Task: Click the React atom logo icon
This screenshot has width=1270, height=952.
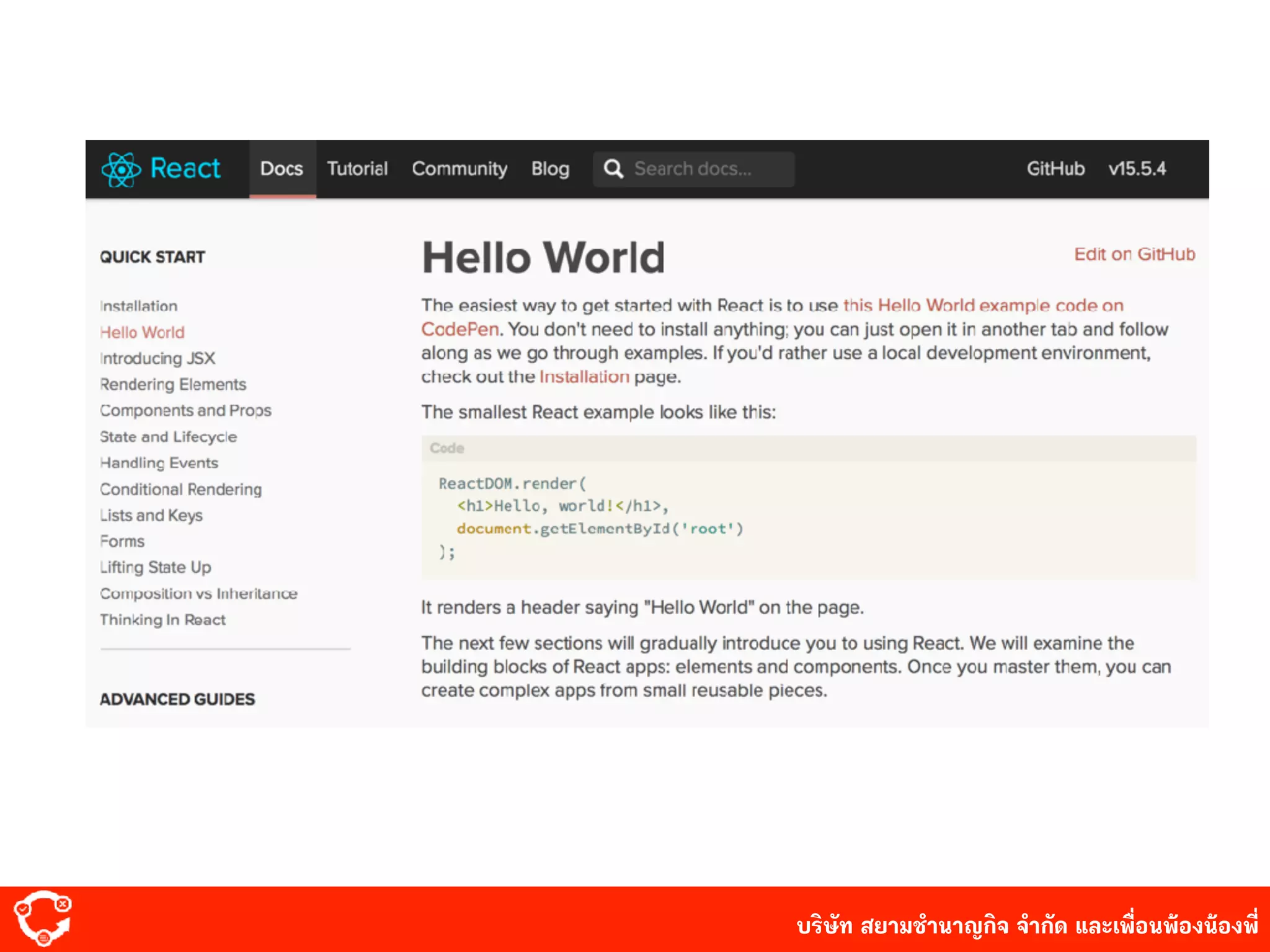Action: (x=121, y=169)
